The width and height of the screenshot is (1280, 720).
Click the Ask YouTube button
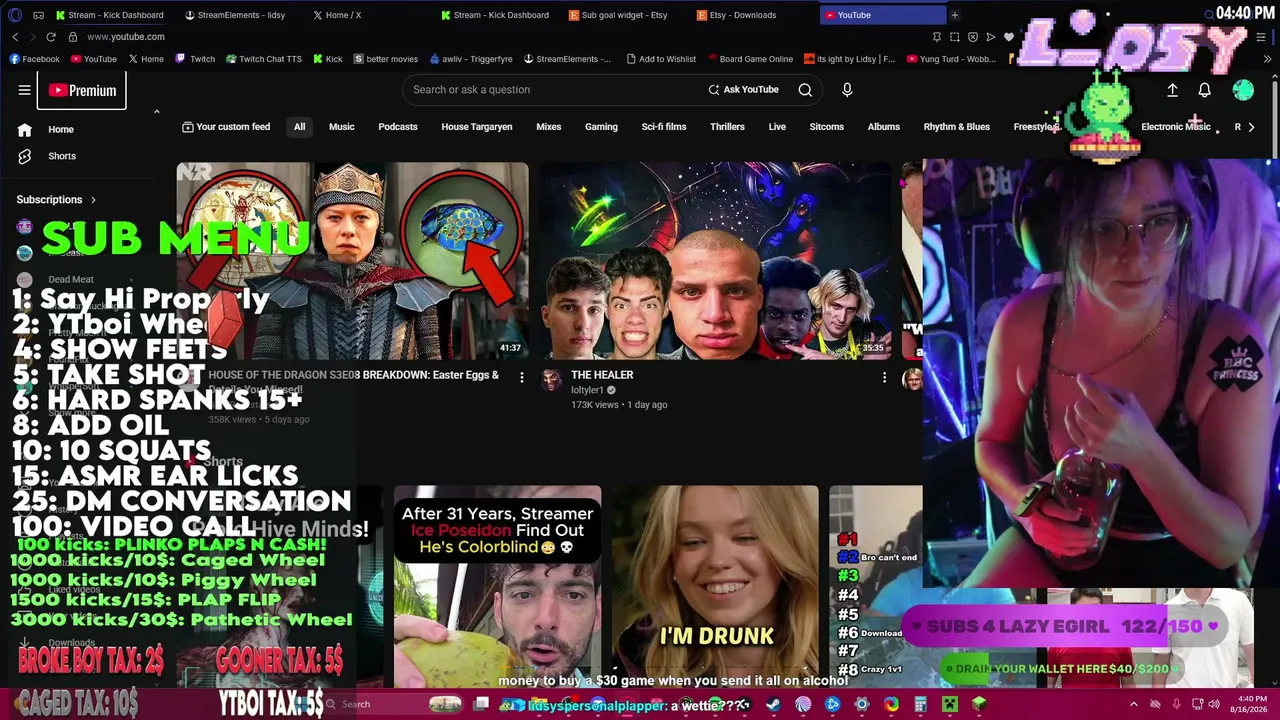(743, 90)
